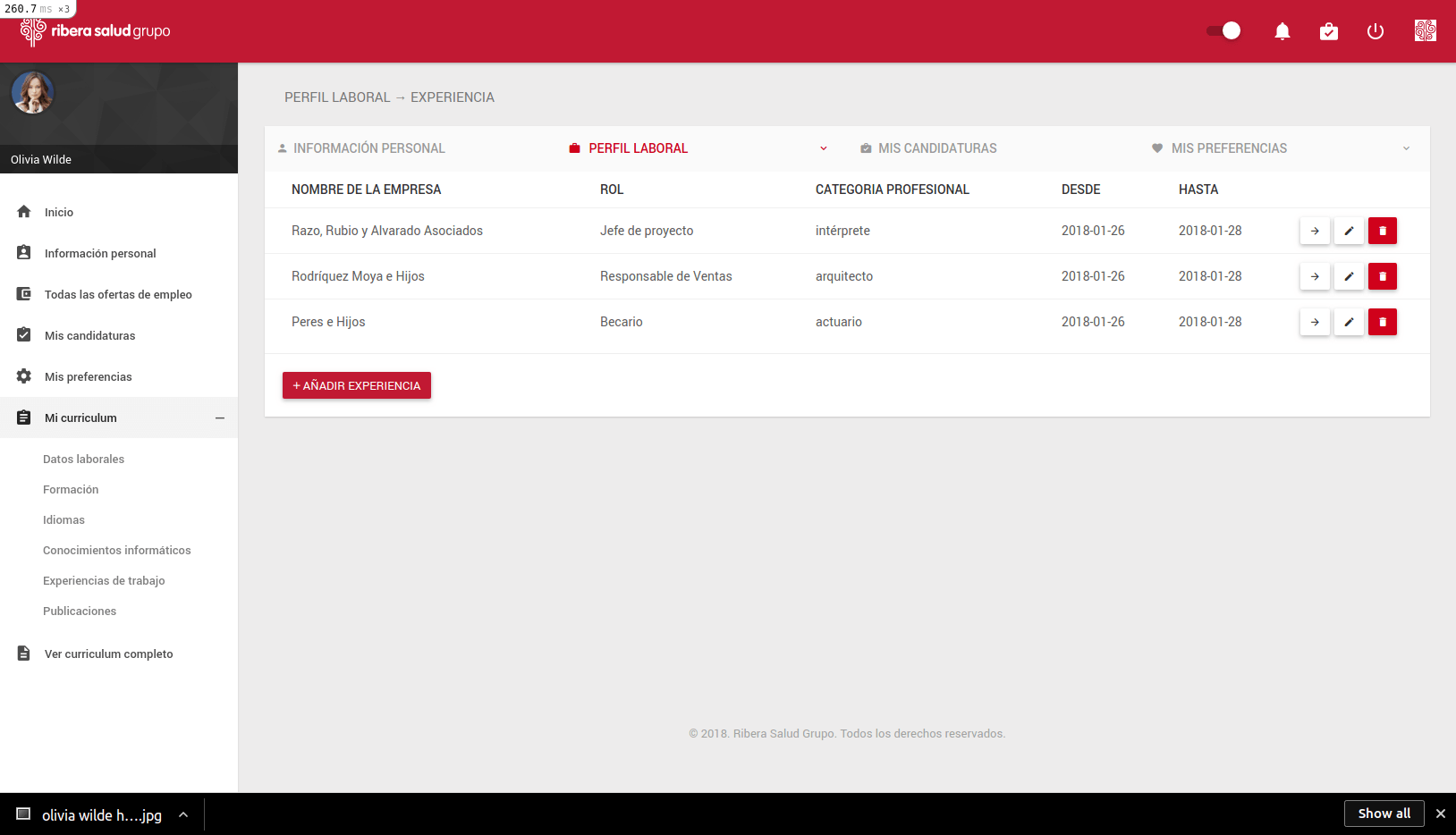Open the grid logo icon at top right
Viewport: 1456px width, 835px height.
(1426, 31)
